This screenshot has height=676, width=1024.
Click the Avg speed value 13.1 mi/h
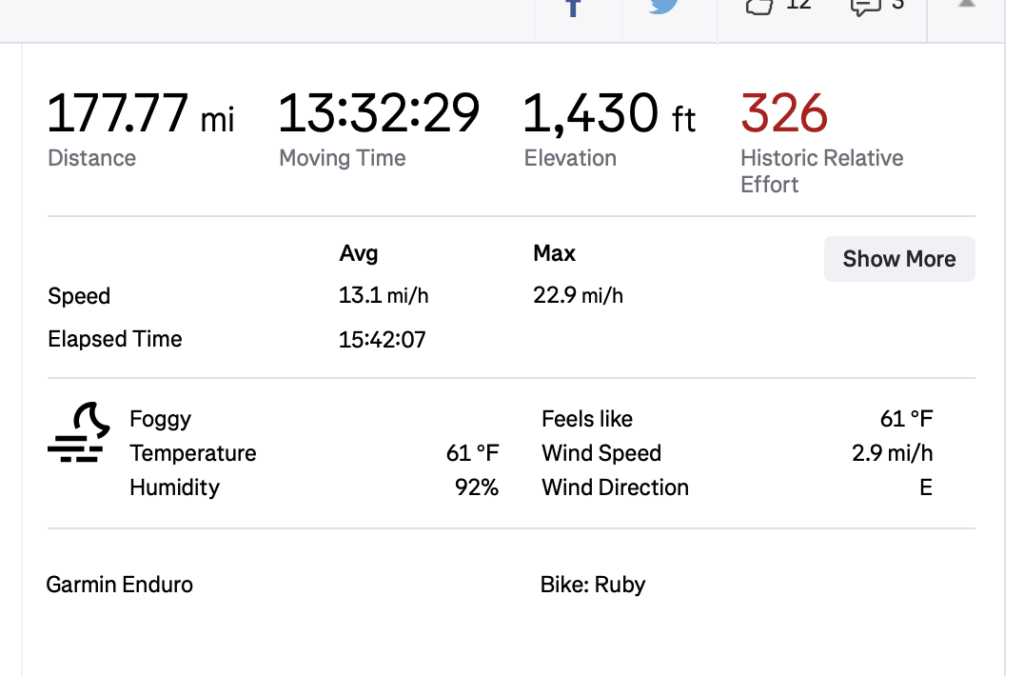point(383,296)
